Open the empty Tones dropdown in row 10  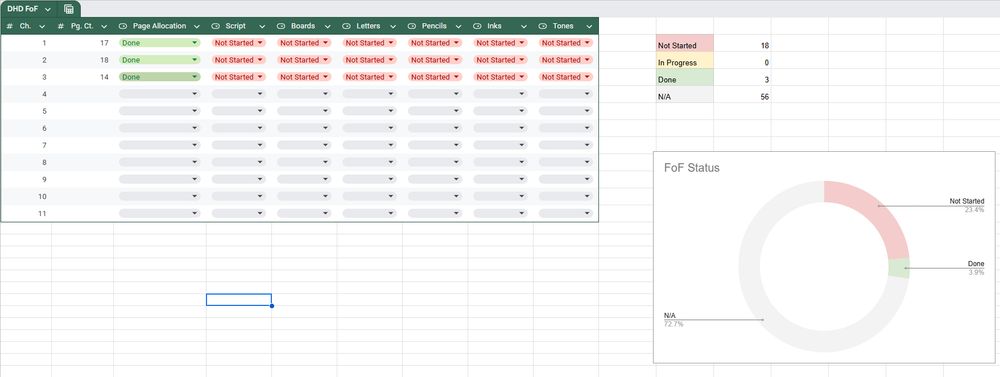coord(566,196)
